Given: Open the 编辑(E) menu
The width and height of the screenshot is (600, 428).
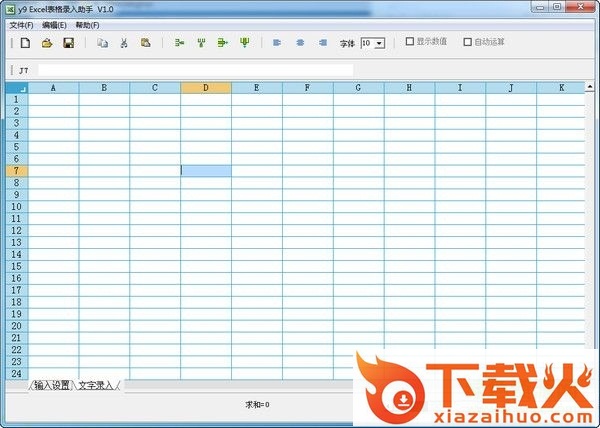Looking at the screenshot, I should coord(55,24).
